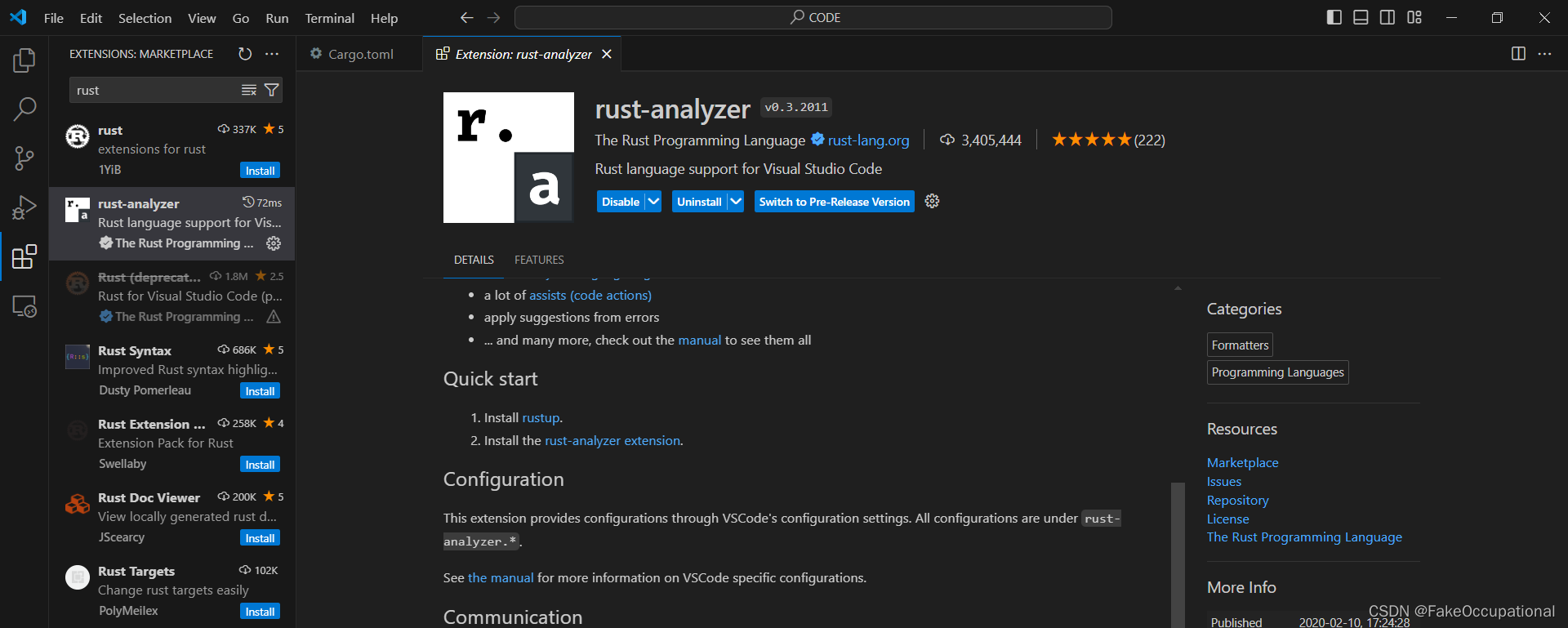Install the rust extension by 1YiB
Image resolution: width=1568 pixels, height=628 pixels.
(261, 171)
